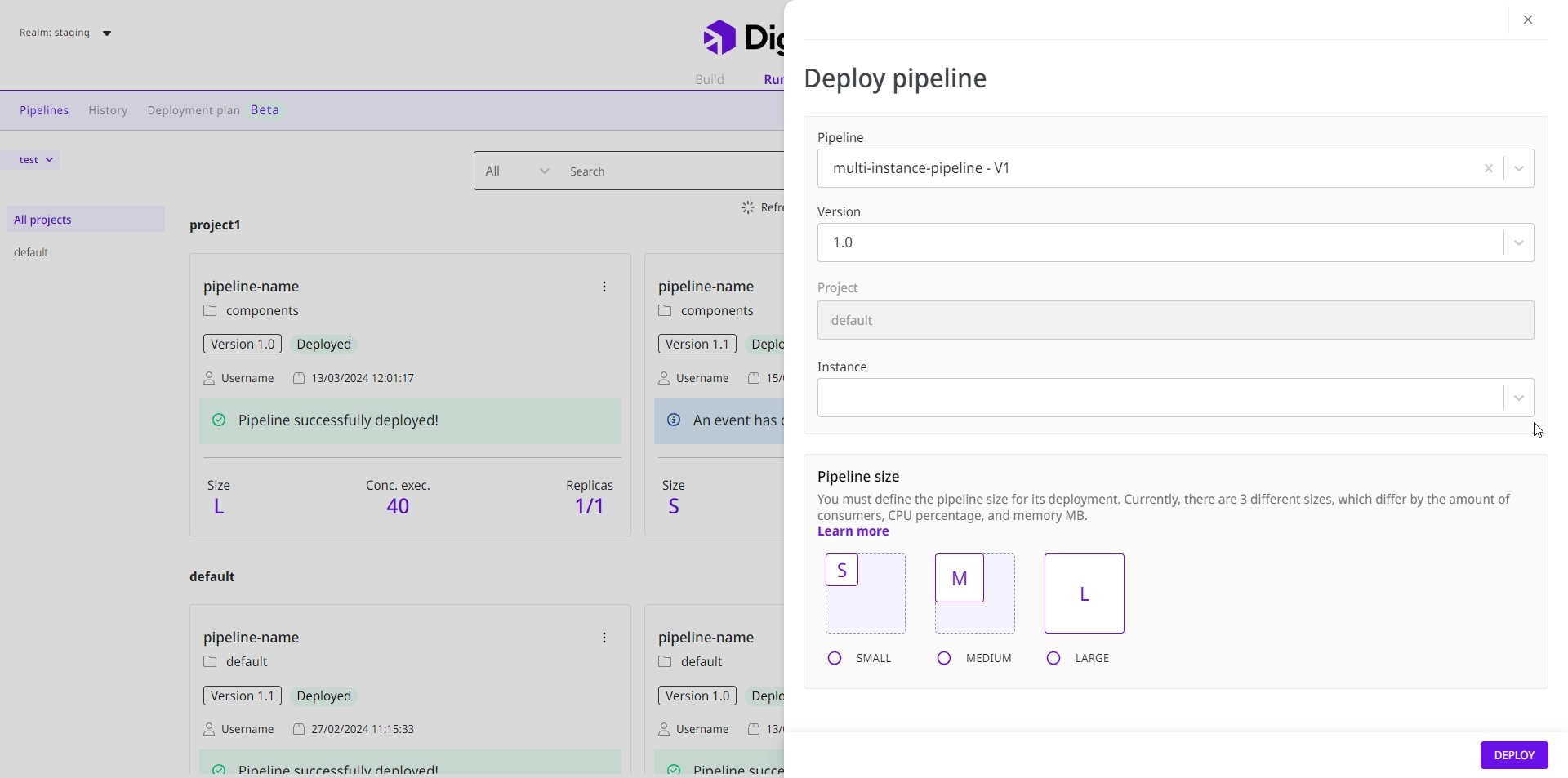Select the MEDIUM radio button

coord(944,658)
